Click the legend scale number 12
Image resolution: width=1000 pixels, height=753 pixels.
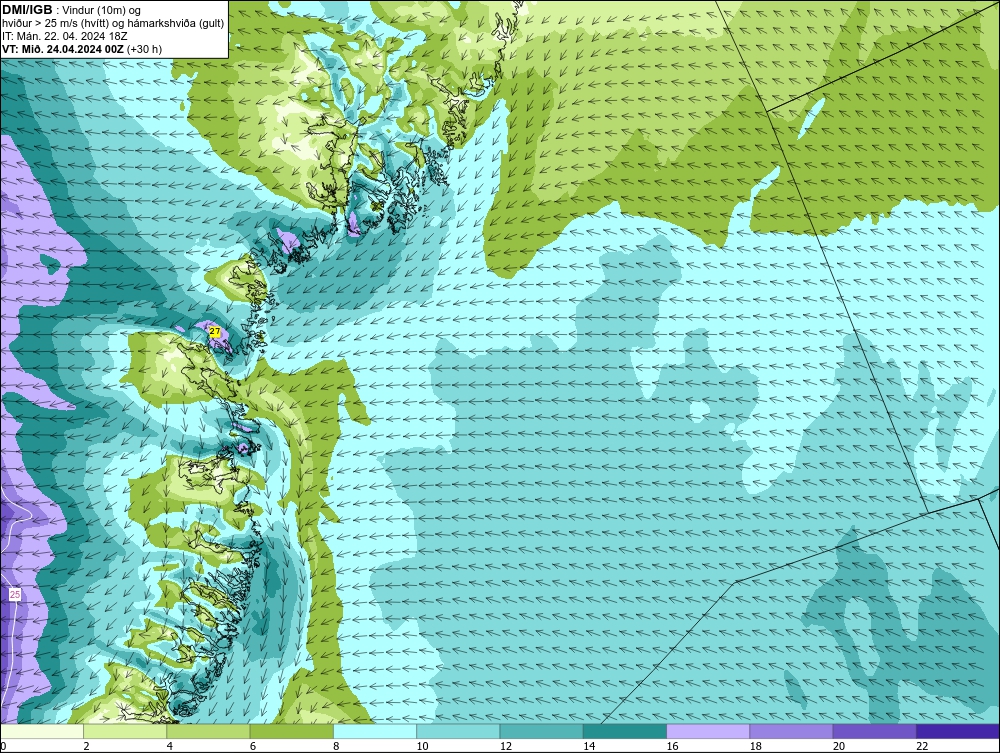[506, 746]
